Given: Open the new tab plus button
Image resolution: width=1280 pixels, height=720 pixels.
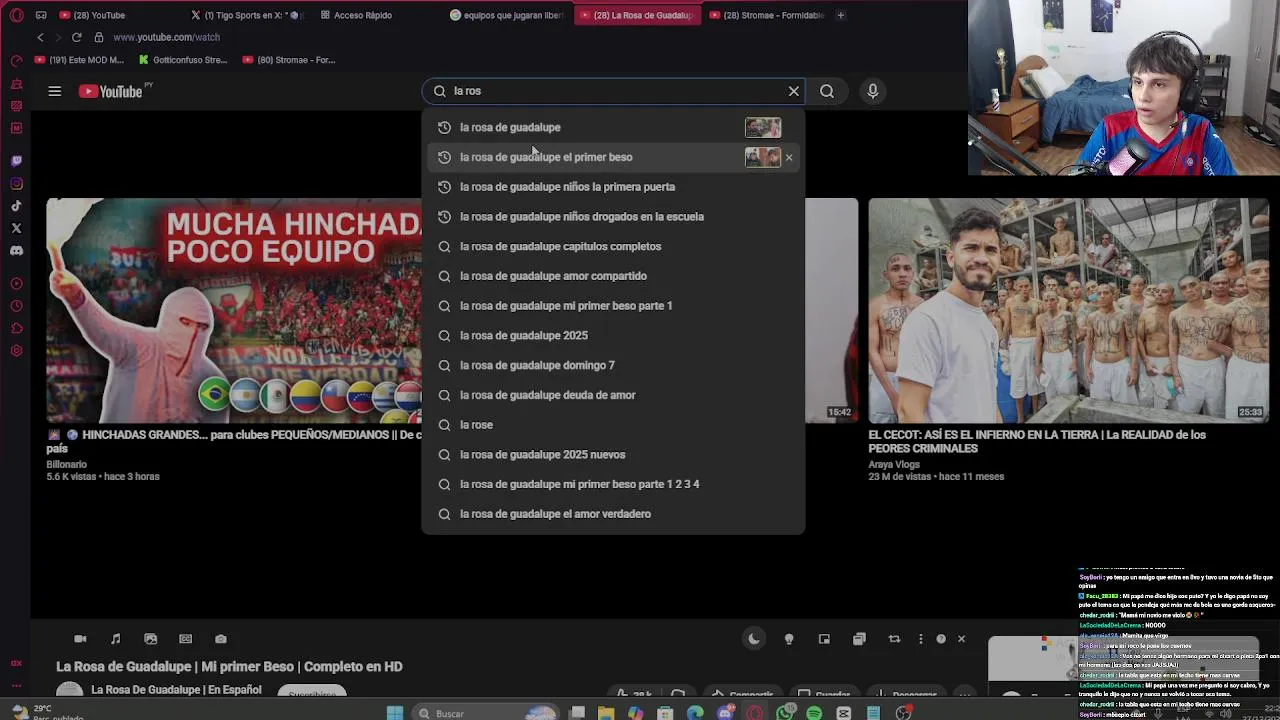Looking at the screenshot, I should (x=841, y=15).
